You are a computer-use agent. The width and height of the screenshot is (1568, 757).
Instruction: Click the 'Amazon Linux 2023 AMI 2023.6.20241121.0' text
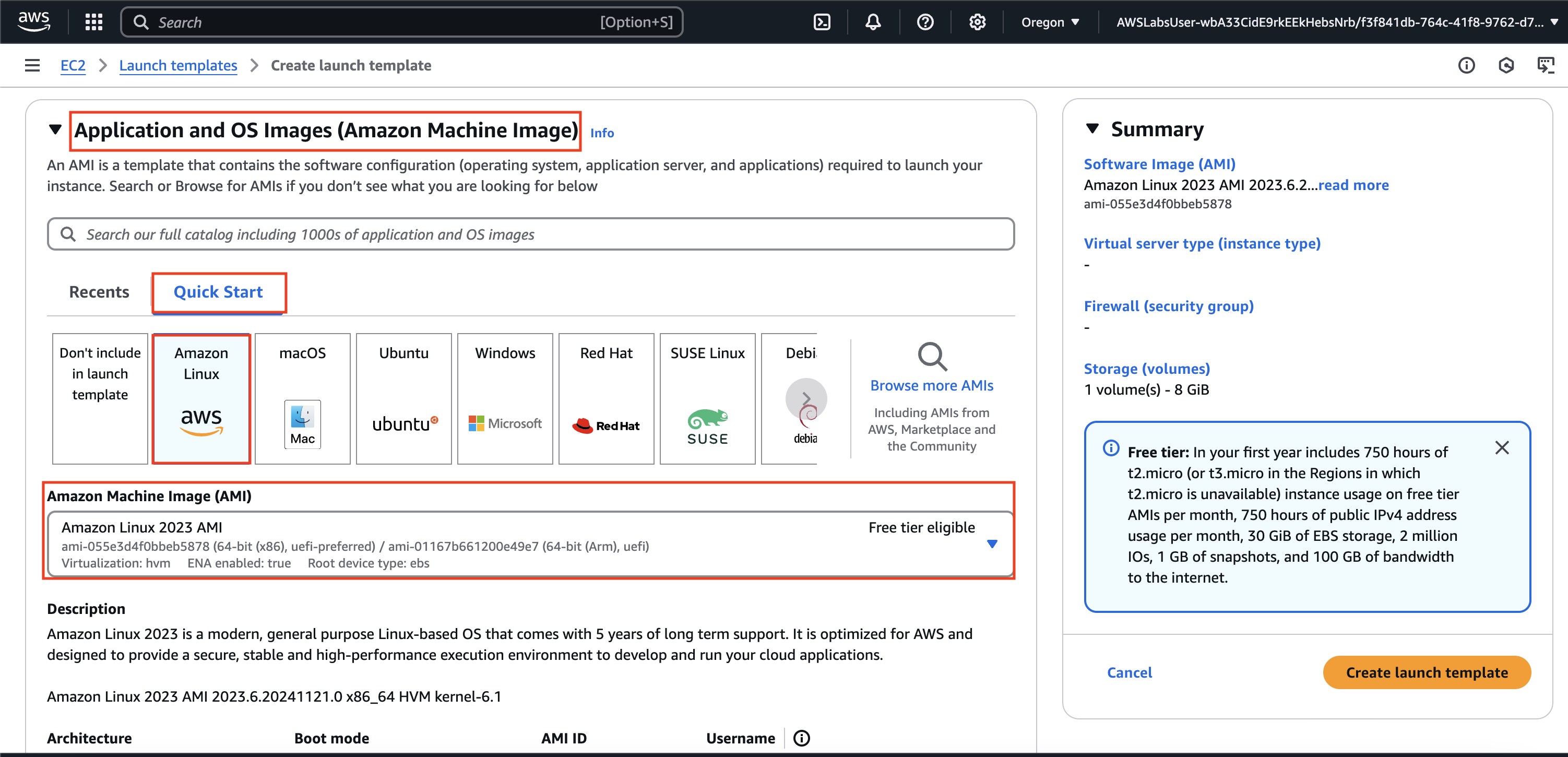click(x=195, y=696)
